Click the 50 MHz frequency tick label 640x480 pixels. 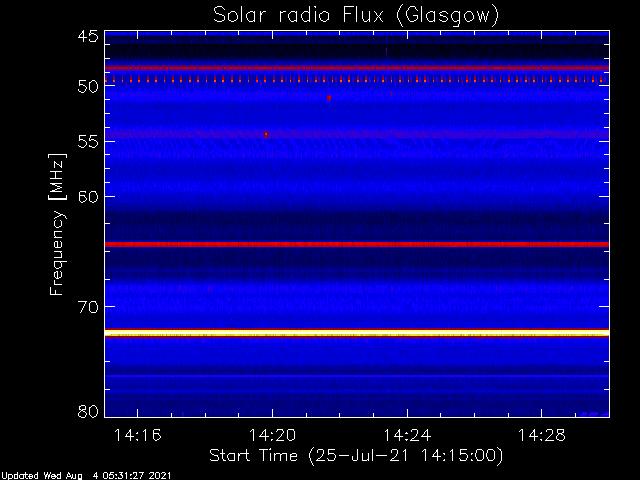[88, 87]
